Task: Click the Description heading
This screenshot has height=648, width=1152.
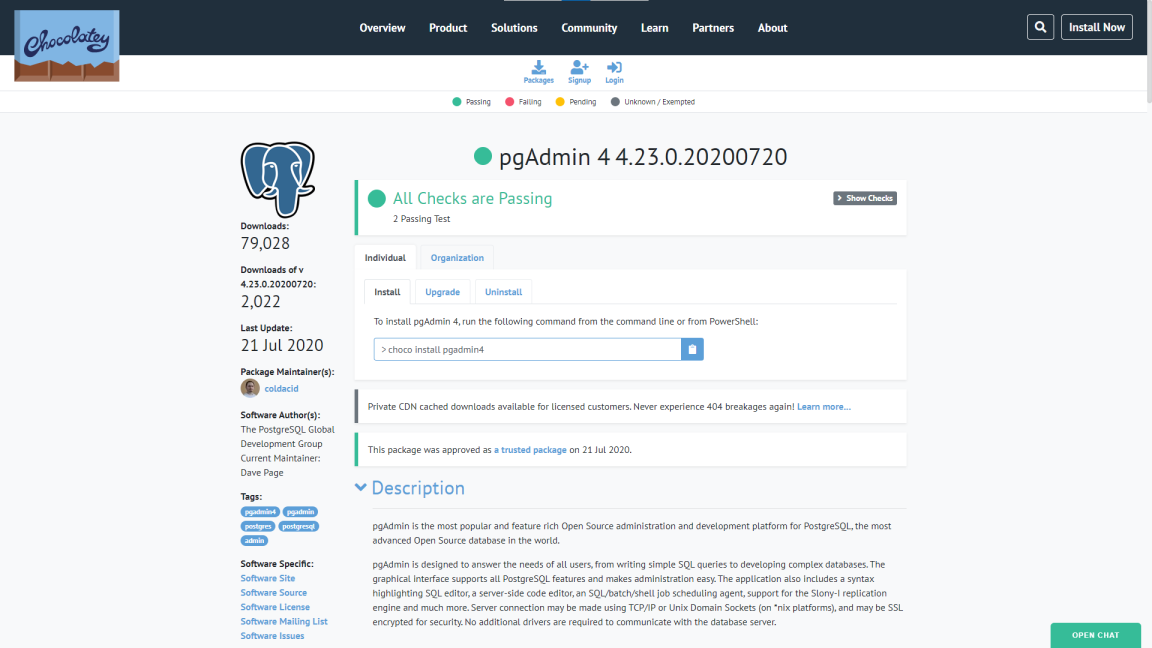Action: click(418, 488)
